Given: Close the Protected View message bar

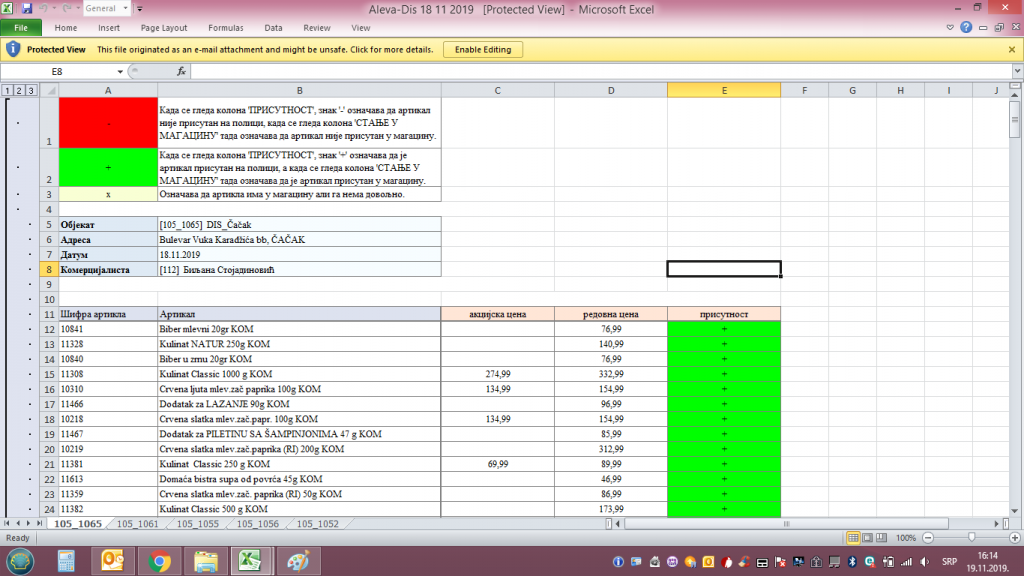Looking at the screenshot, I should point(1011,49).
